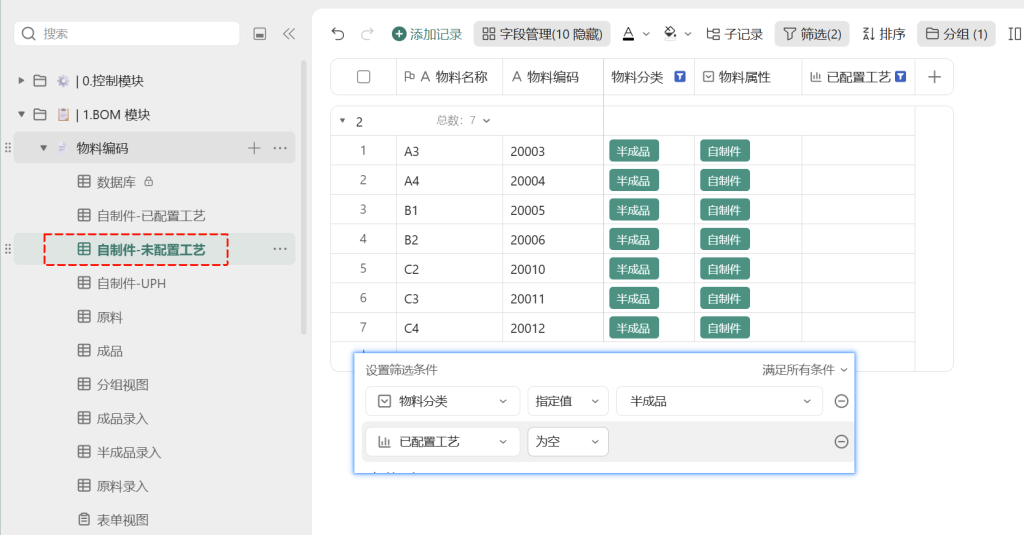Click the undo arrow icon
Image resolution: width=1024 pixels, height=535 pixels.
(x=338, y=34)
